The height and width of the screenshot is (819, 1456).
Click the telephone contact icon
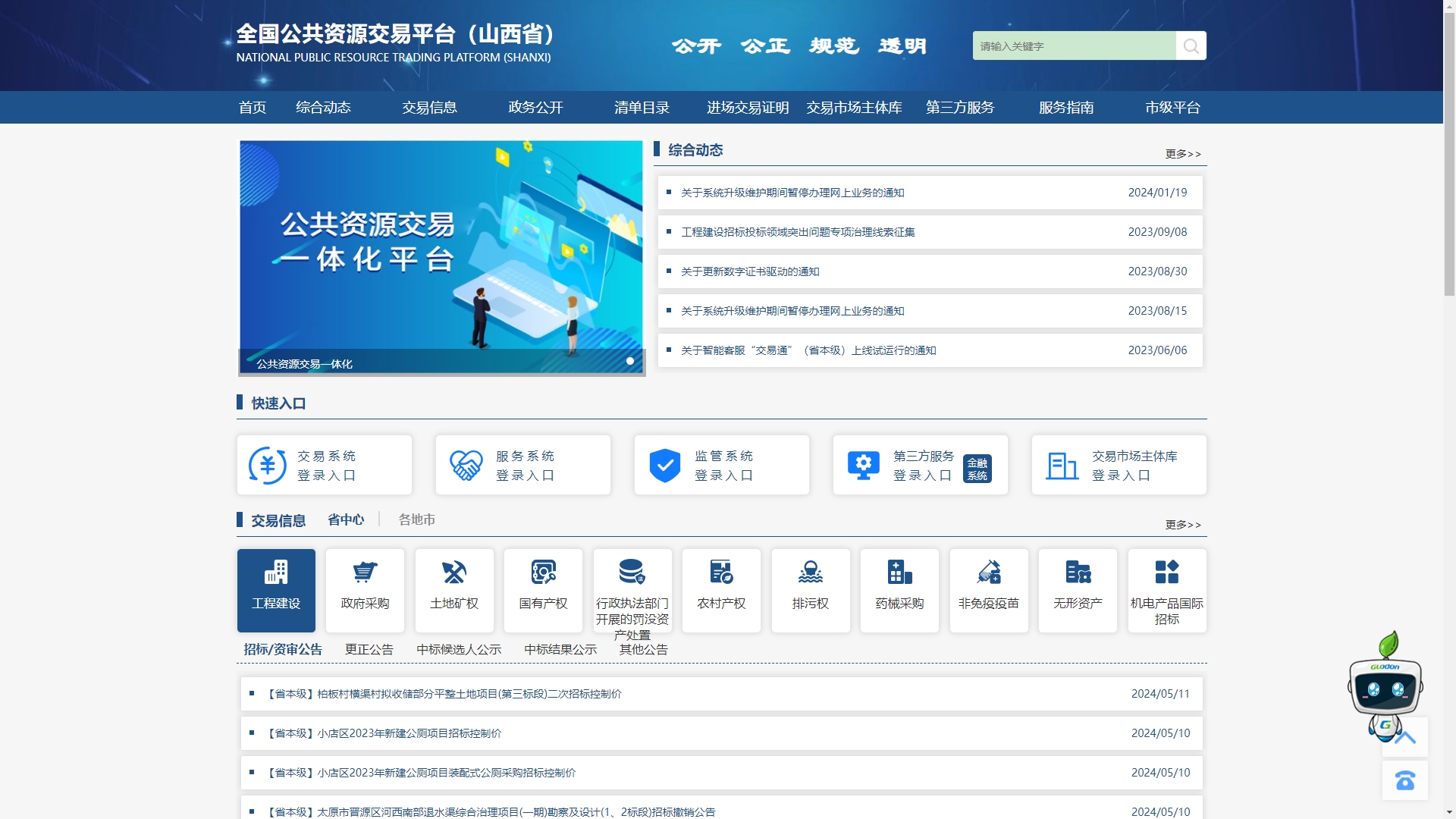point(1404,780)
